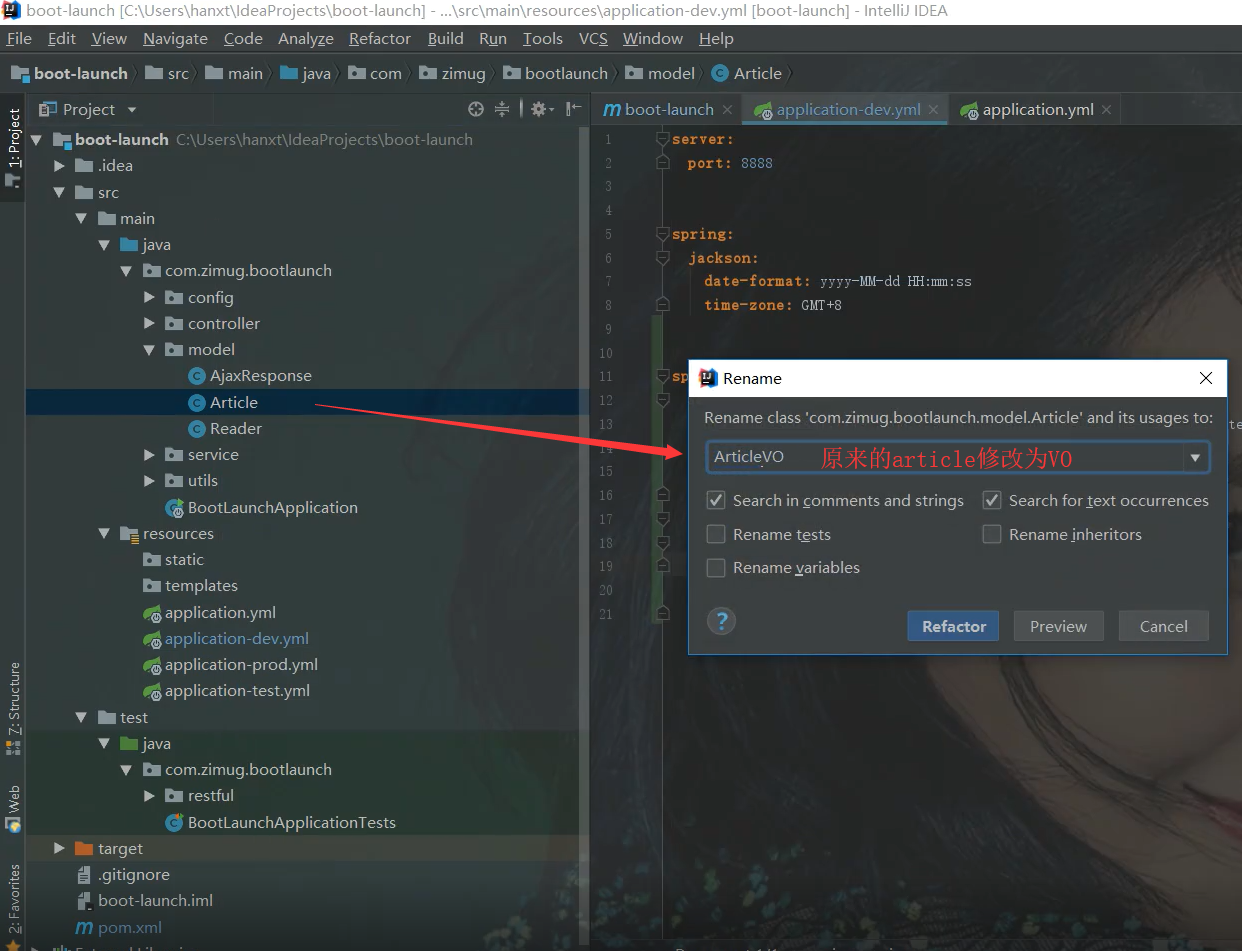Screen dimensions: 1242x951
Task: Open application-prod.yml file
Action: click(241, 664)
